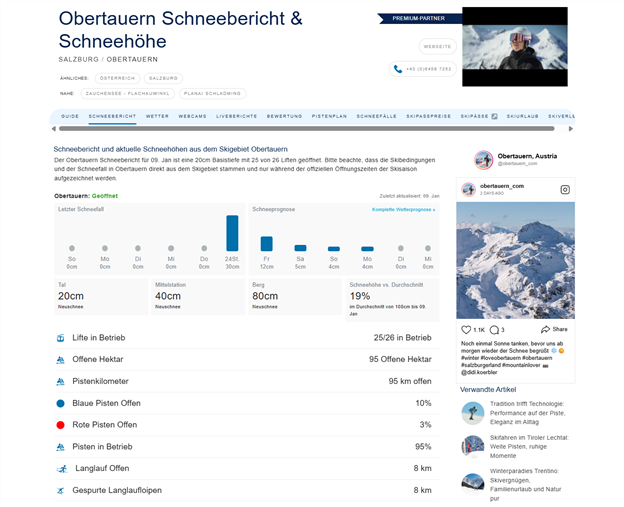Click the Webseite button
This screenshot has width=624, height=507.
tap(437, 47)
